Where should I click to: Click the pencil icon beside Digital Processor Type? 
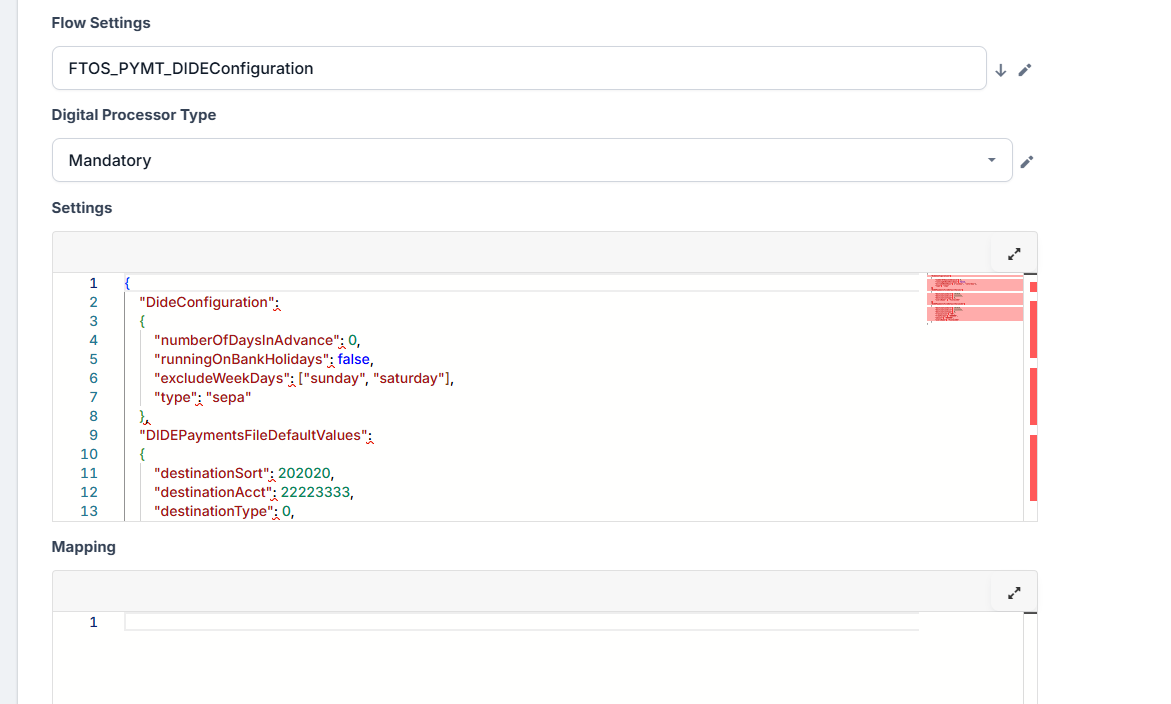point(1026,161)
